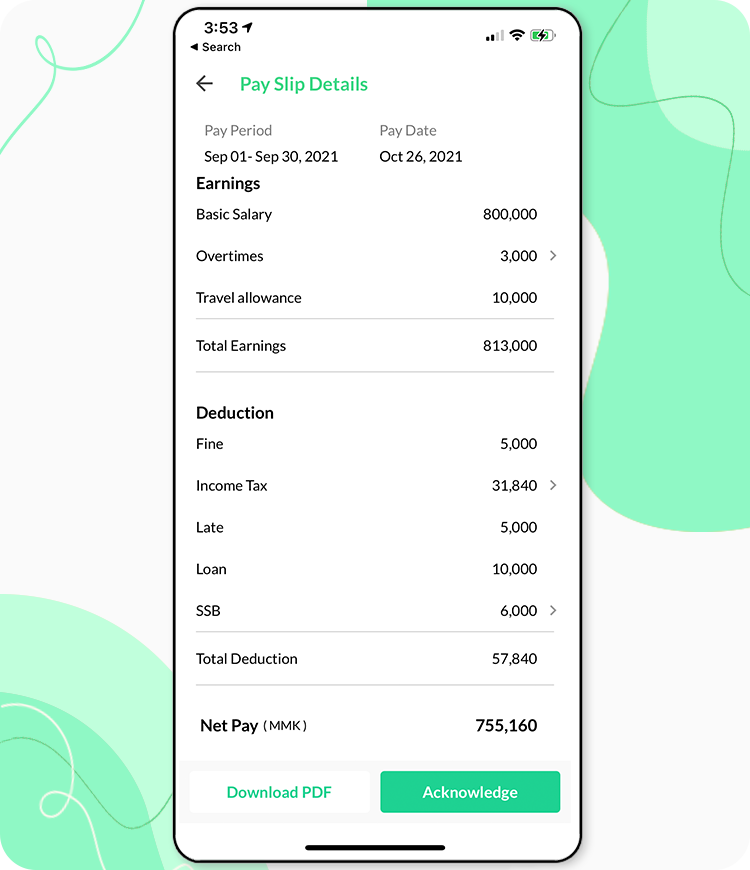Expand the Overtimes details chevron
This screenshot has height=870, width=750.
(553, 256)
